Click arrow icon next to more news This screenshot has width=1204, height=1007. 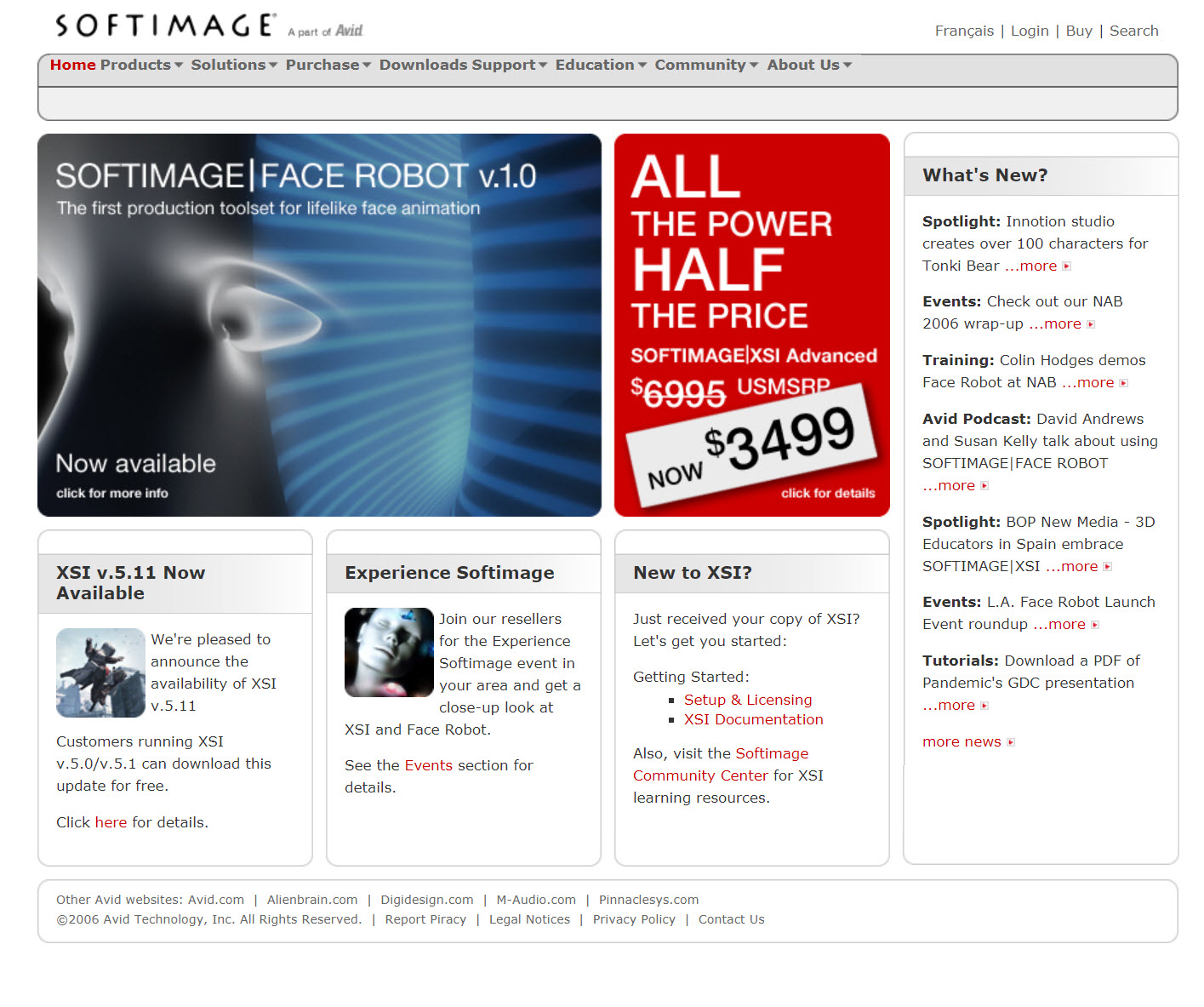coord(1011,742)
